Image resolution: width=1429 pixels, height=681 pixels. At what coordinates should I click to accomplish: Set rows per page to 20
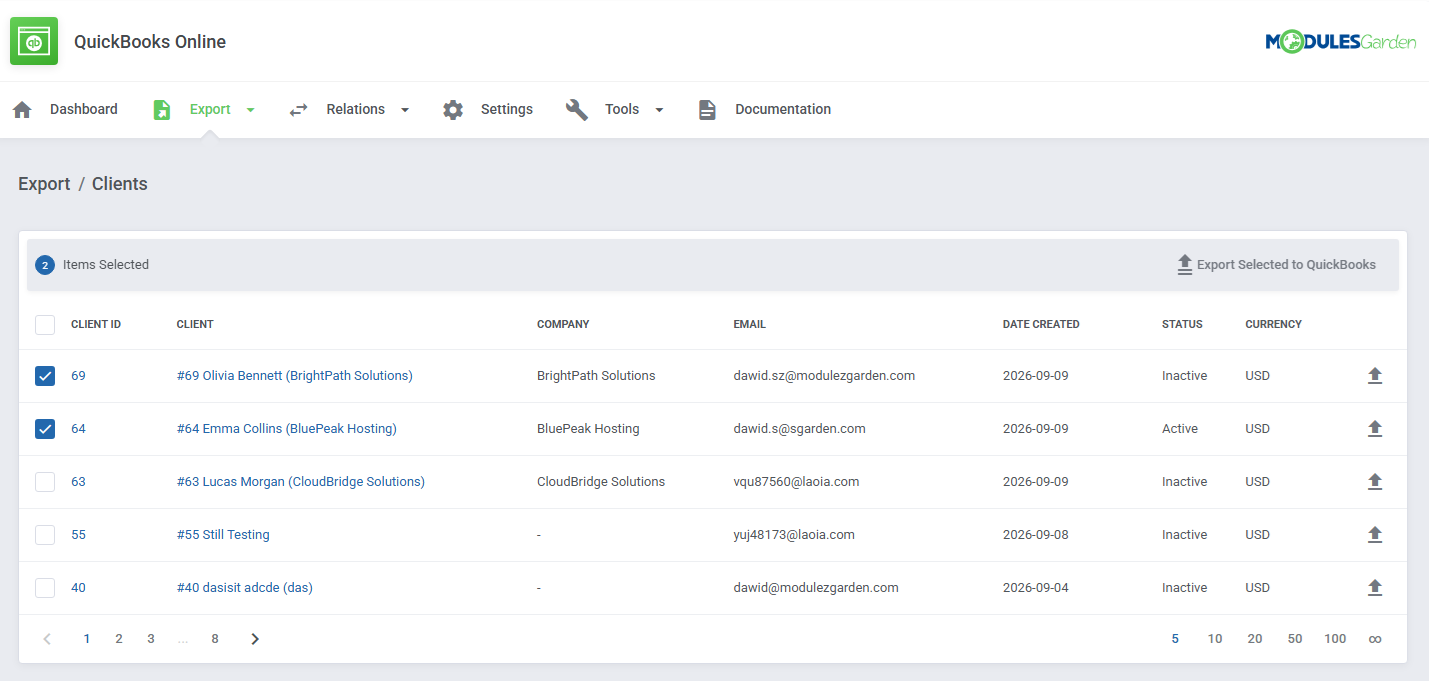click(x=1255, y=639)
